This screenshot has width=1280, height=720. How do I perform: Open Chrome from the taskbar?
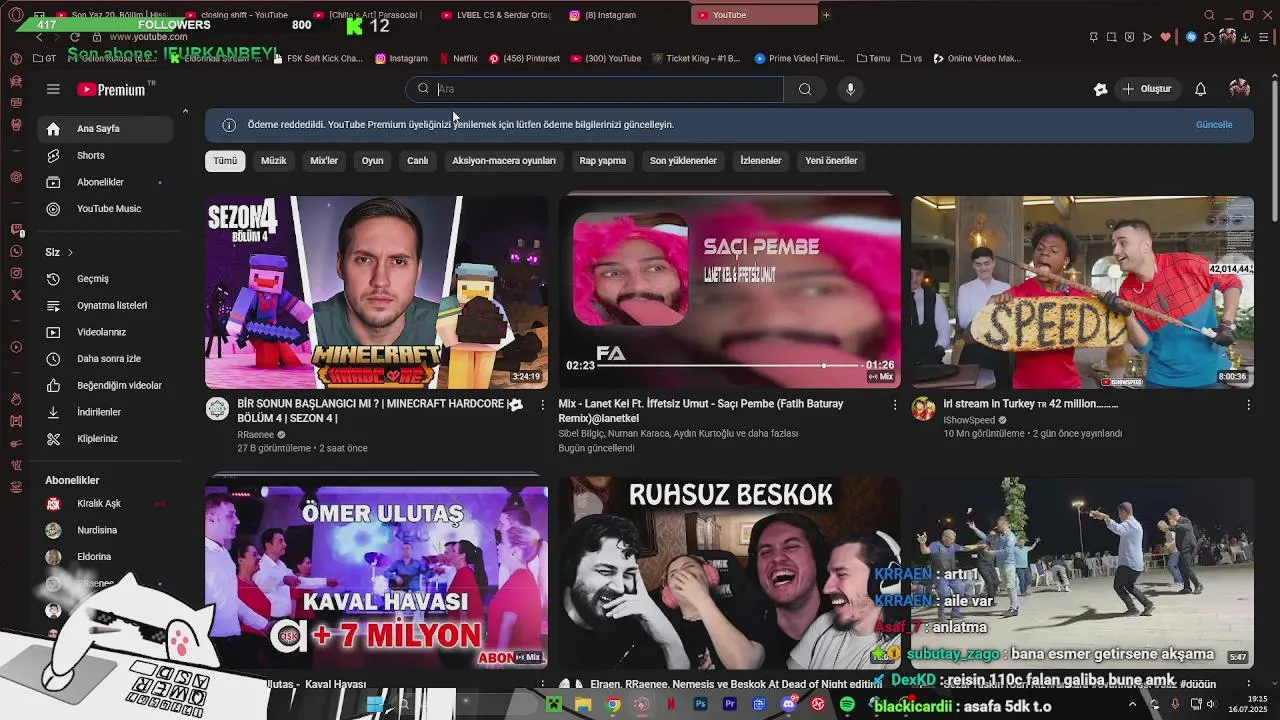[612, 705]
